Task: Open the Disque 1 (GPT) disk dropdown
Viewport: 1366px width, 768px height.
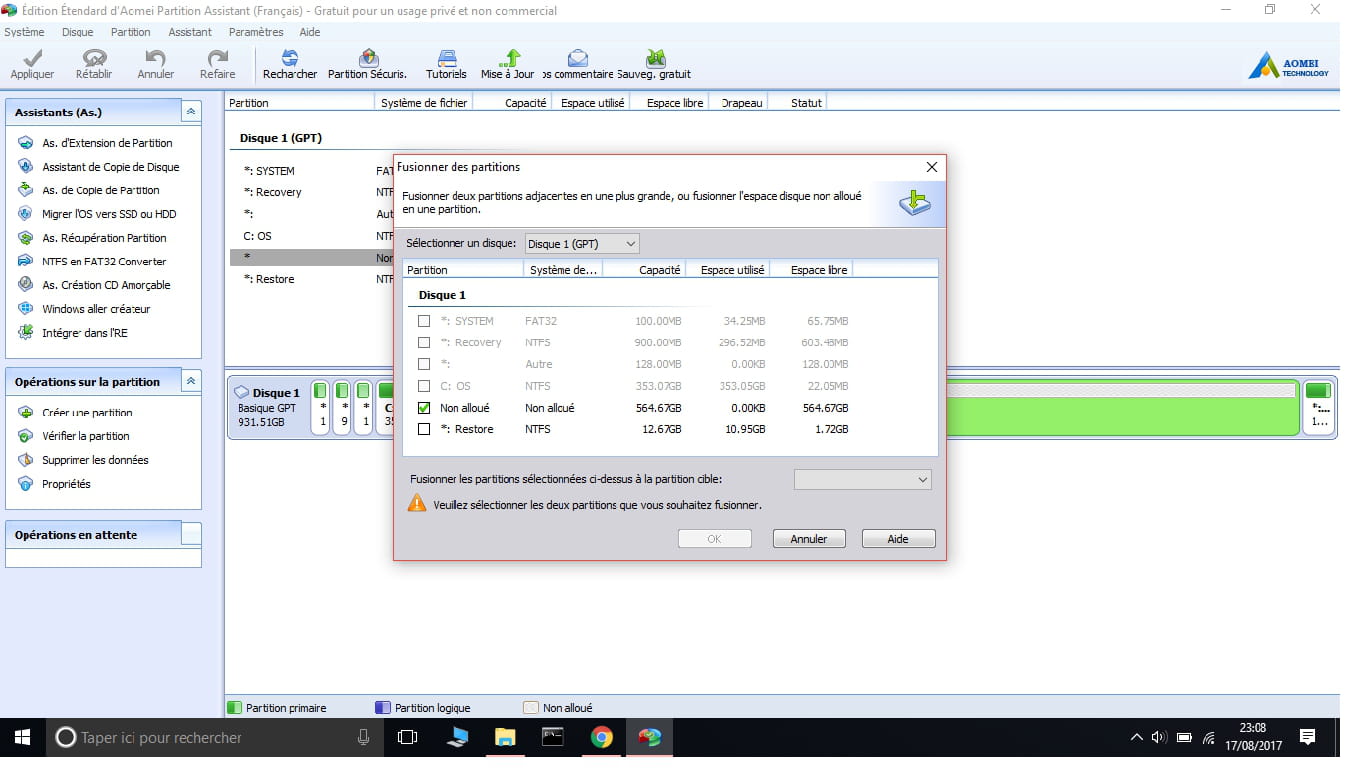Action: pyautogui.click(x=582, y=244)
